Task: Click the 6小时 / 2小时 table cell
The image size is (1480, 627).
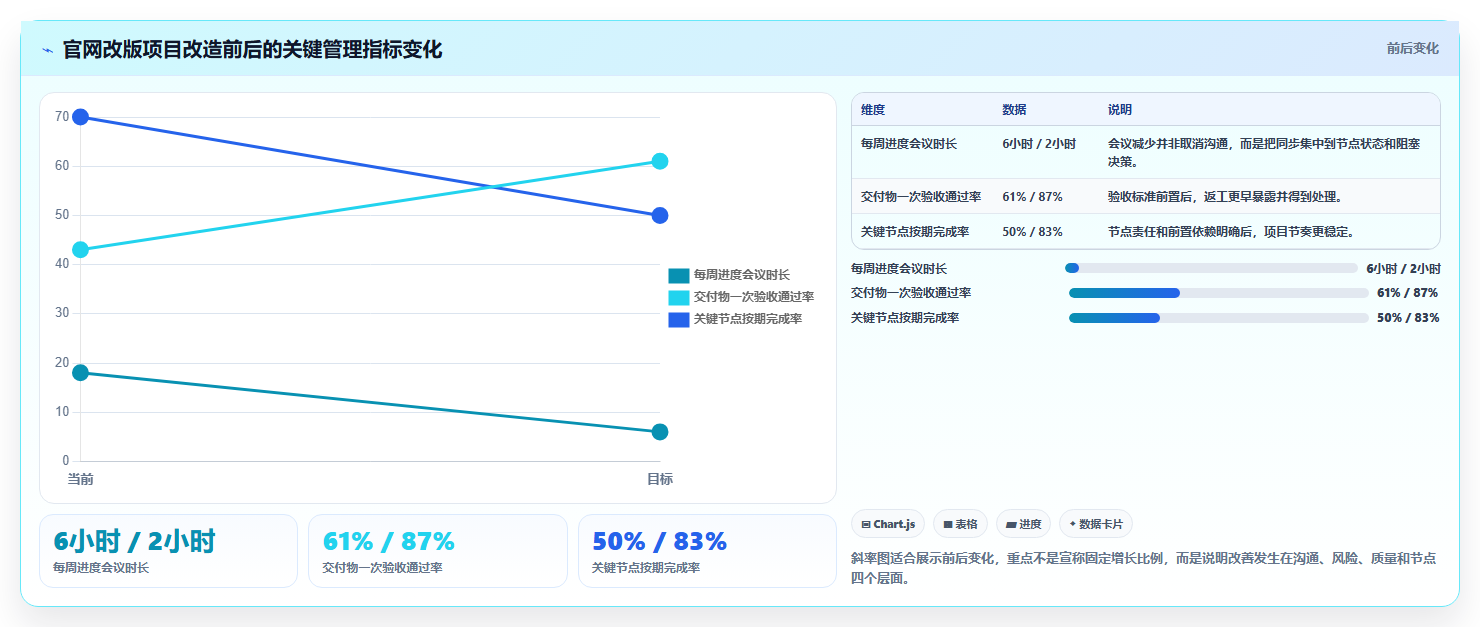Action: pyautogui.click(x=1039, y=144)
